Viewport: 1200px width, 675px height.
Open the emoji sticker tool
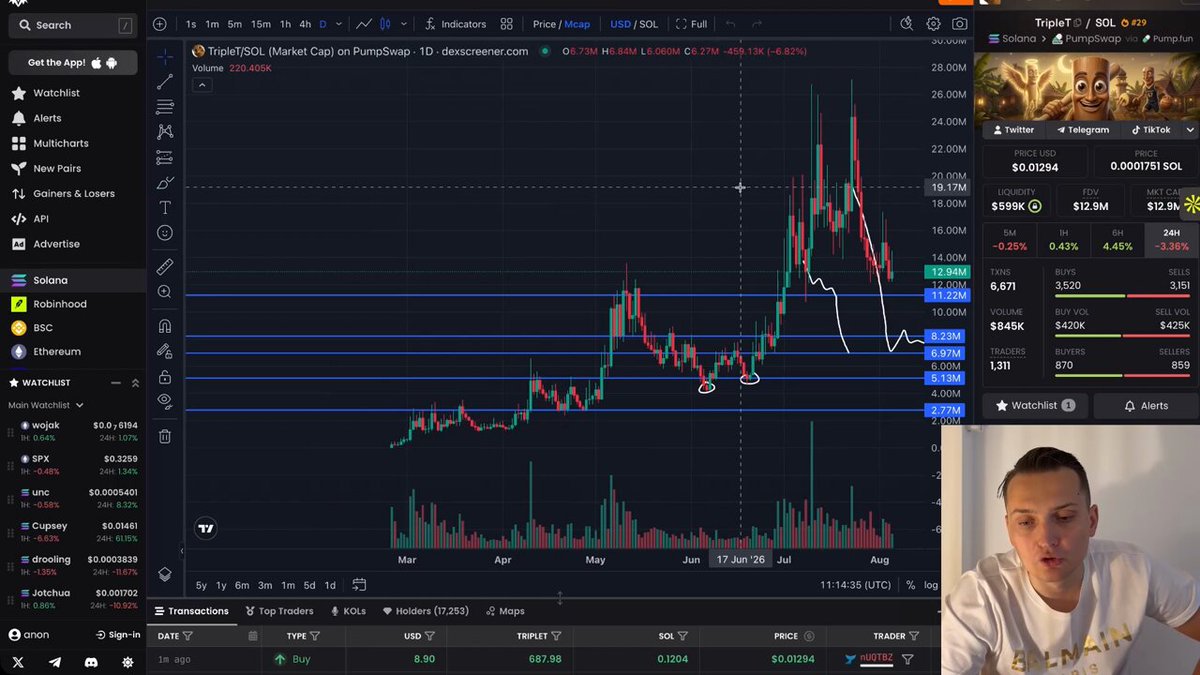tap(165, 233)
